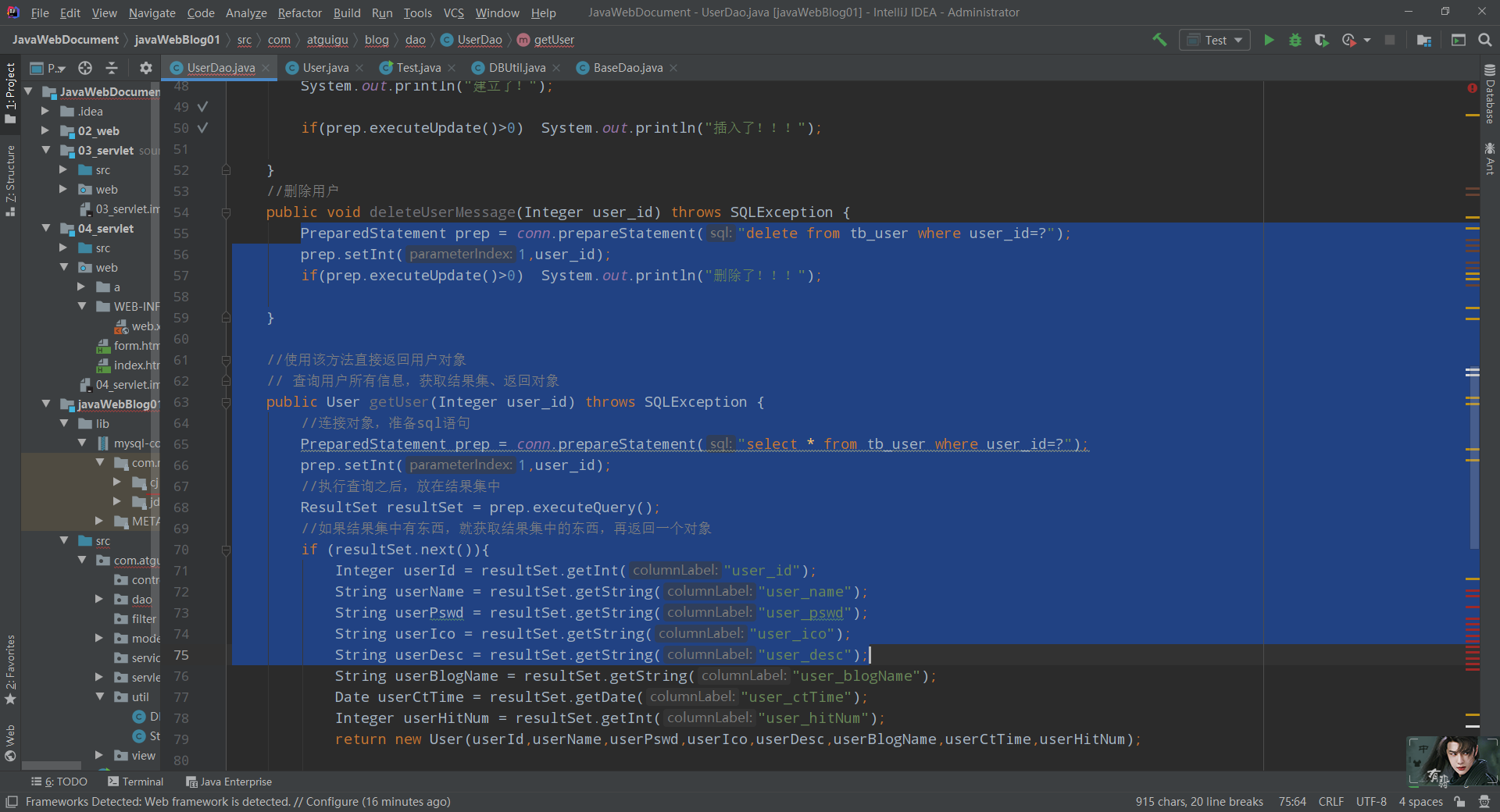Viewport: 1500px width, 812px height.
Task: Run the Test configuration
Action: 1269,40
